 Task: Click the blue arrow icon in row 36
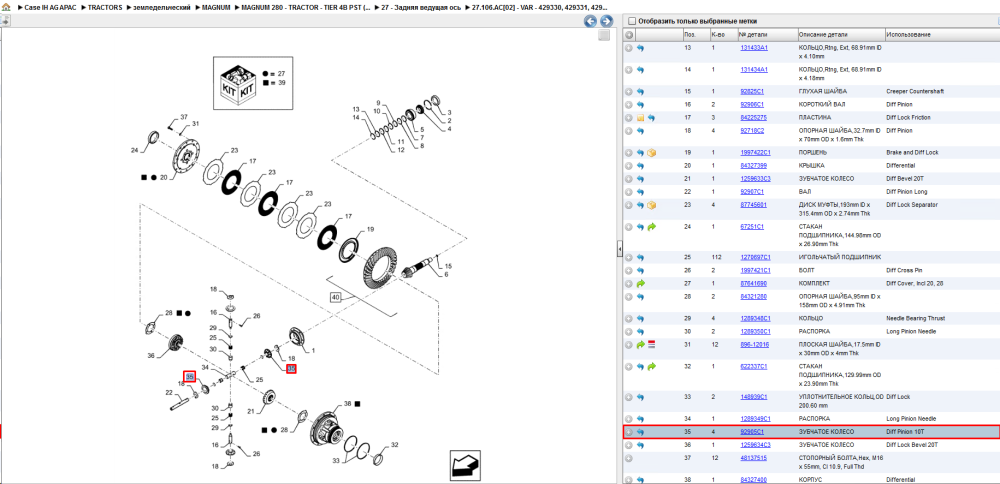pos(640,444)
